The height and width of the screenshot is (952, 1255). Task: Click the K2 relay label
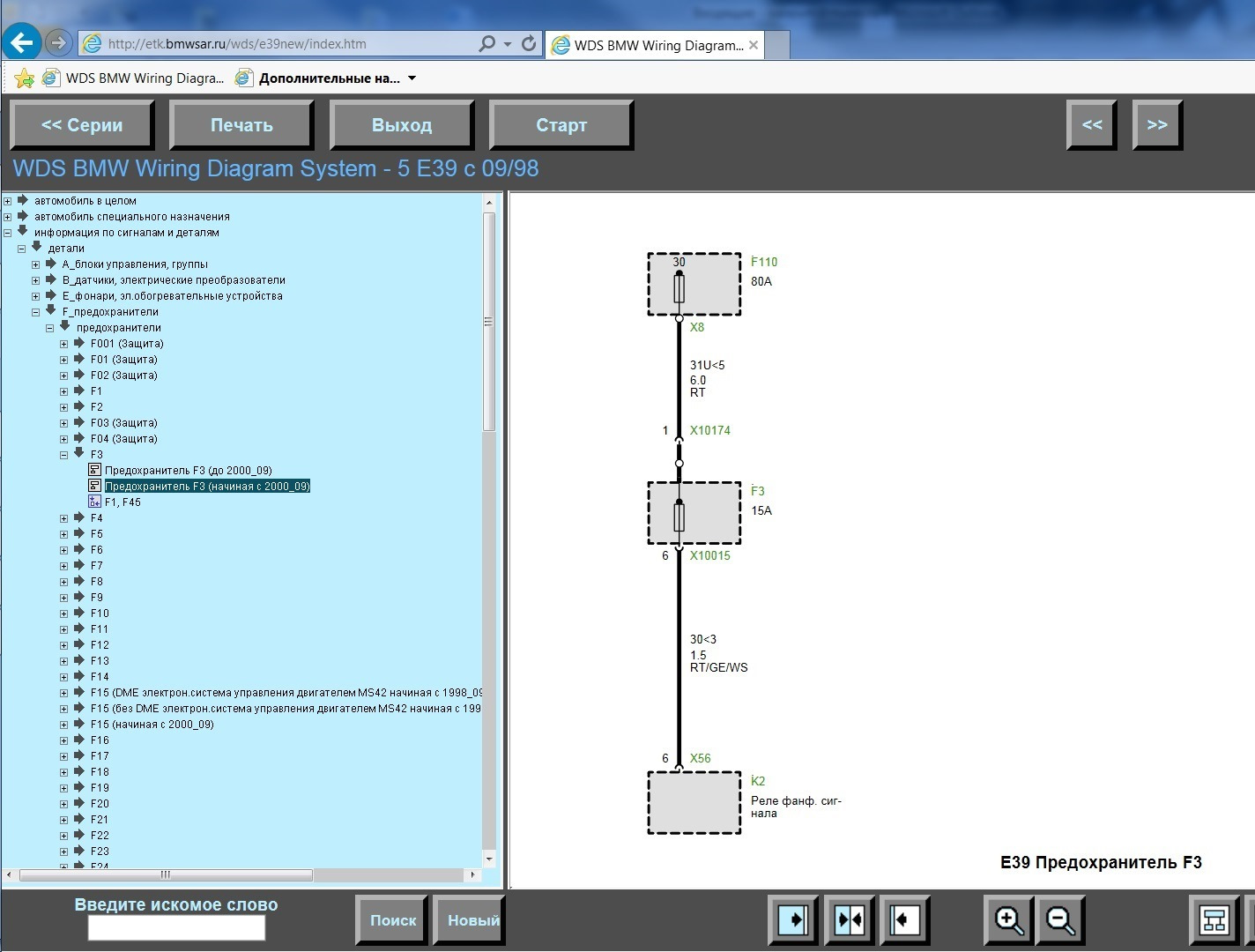pyautogui.click(x=758, y=781)
